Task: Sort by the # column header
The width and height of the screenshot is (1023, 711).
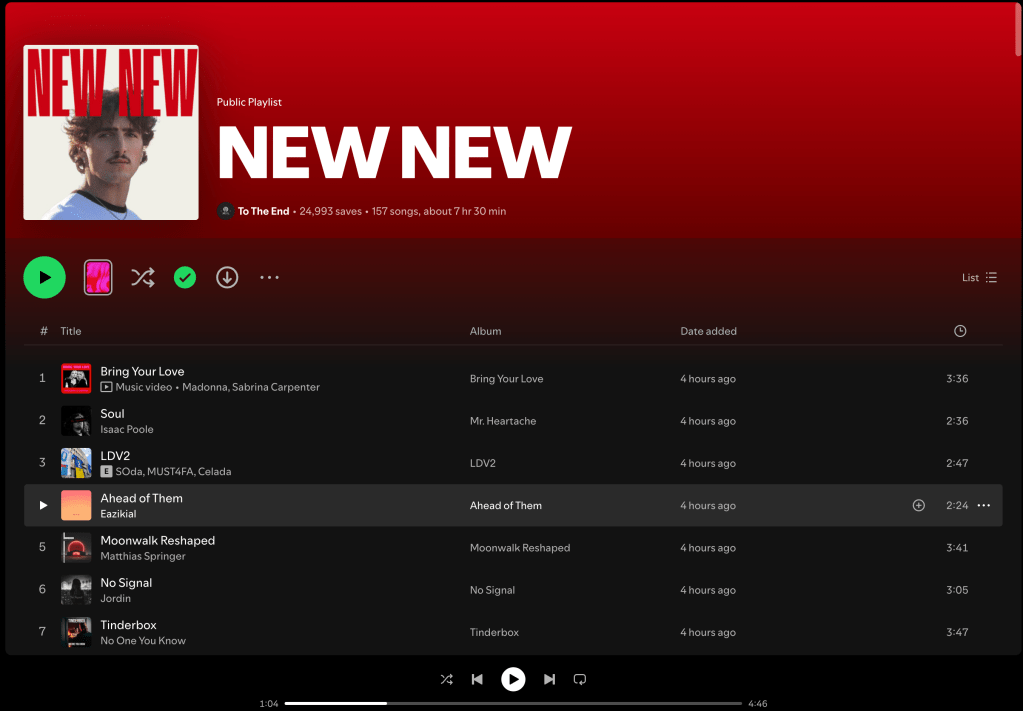Action: coord(44,331)
